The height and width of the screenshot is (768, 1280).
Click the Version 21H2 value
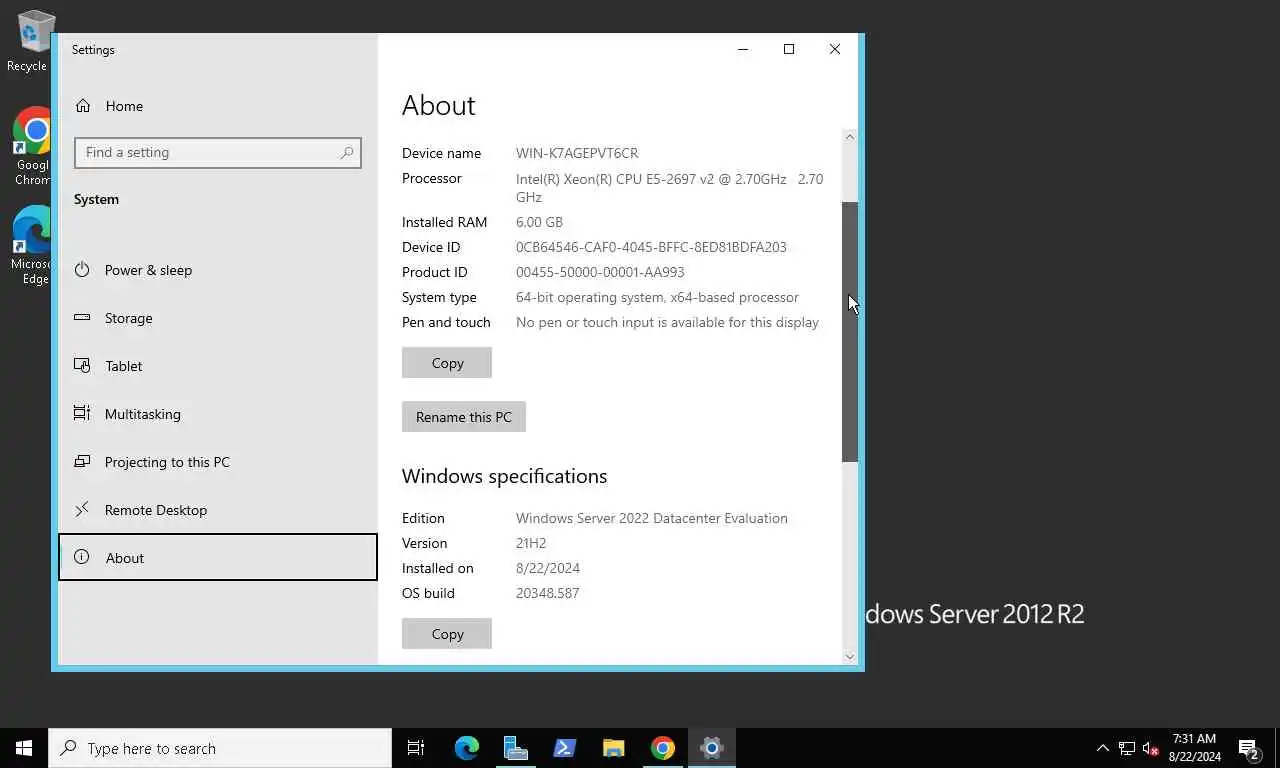[531, 543]
